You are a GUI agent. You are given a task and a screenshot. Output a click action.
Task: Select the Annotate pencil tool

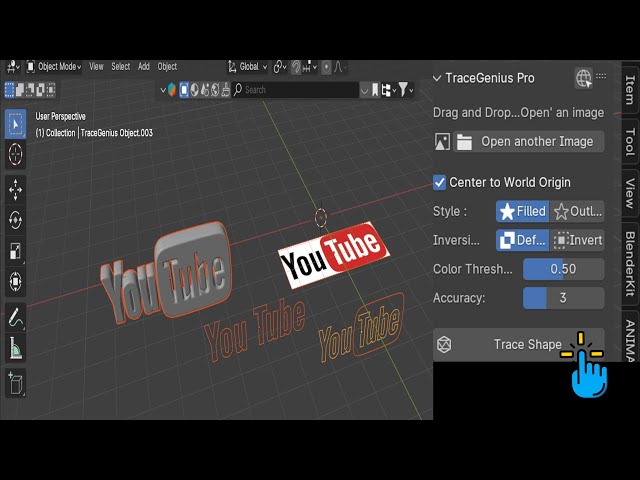(x=16, y=317)
